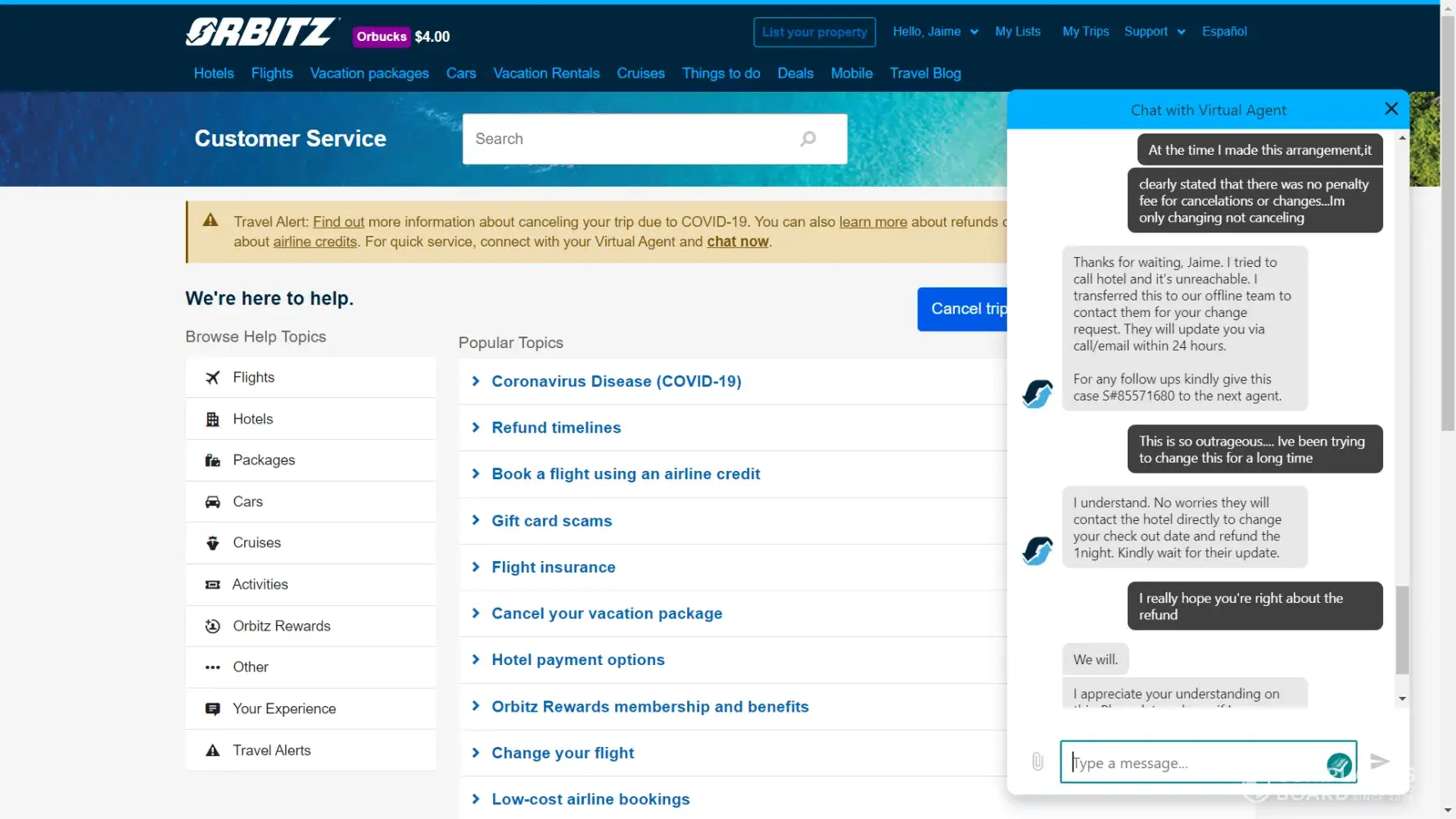Click the Cancel trip button

point(964,309)
